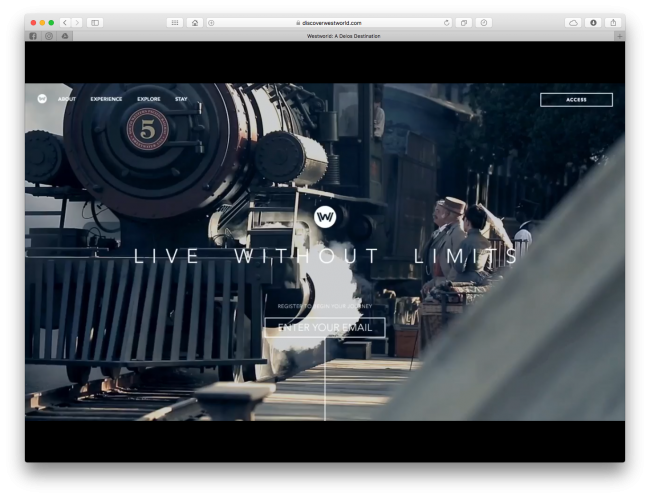This screenshot has width=650, height=498.
Task: Enter full screen with green button
Action: (x=51, y=23)
